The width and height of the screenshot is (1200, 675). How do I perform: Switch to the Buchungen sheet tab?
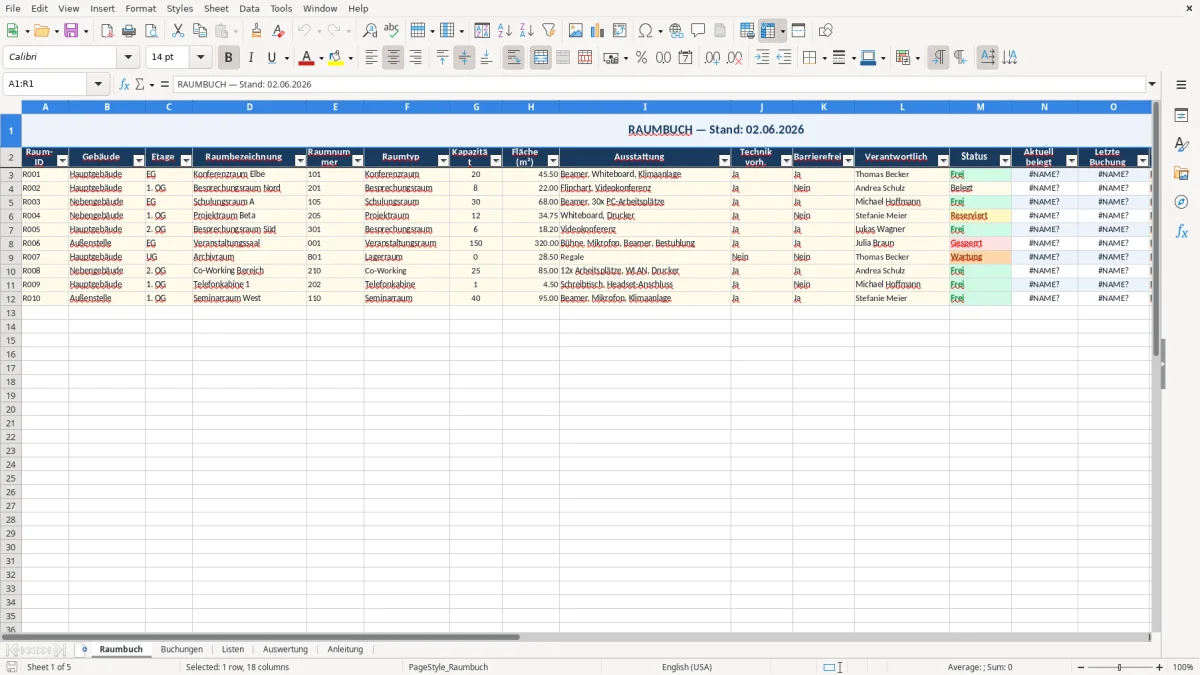(181, 649)
